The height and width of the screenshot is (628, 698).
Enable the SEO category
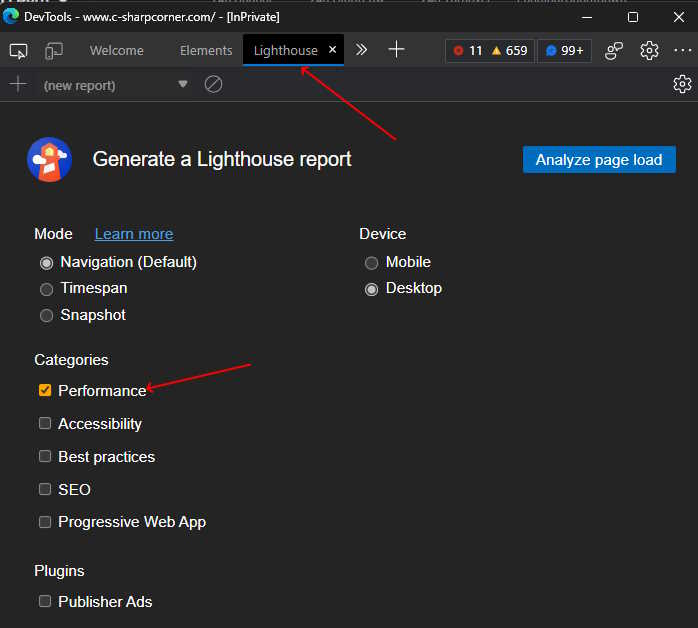pos(45,489)
